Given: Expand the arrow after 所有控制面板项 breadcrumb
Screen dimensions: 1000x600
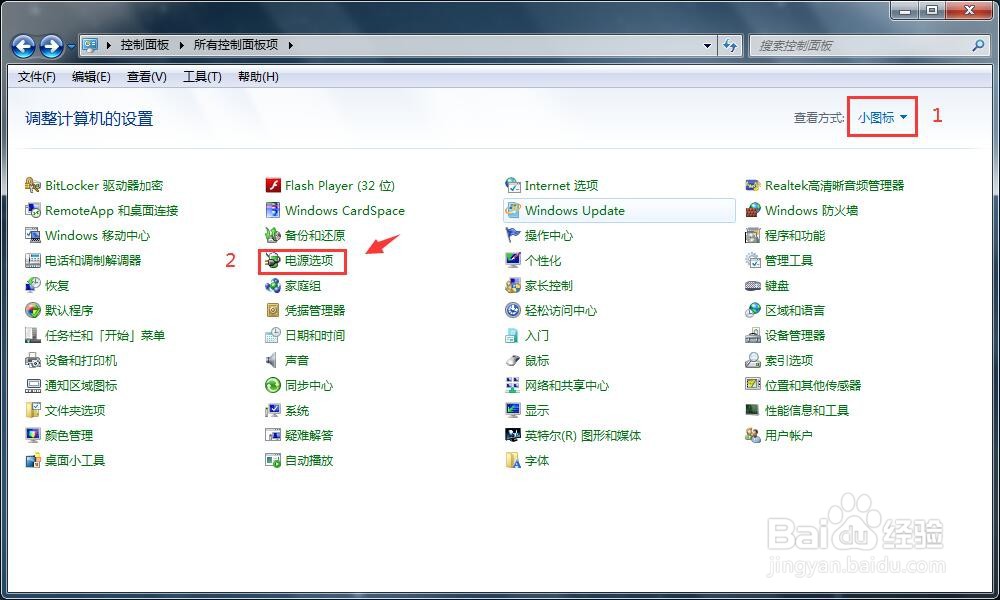Looking at the screenshot, I should click(x=290, y=45).
